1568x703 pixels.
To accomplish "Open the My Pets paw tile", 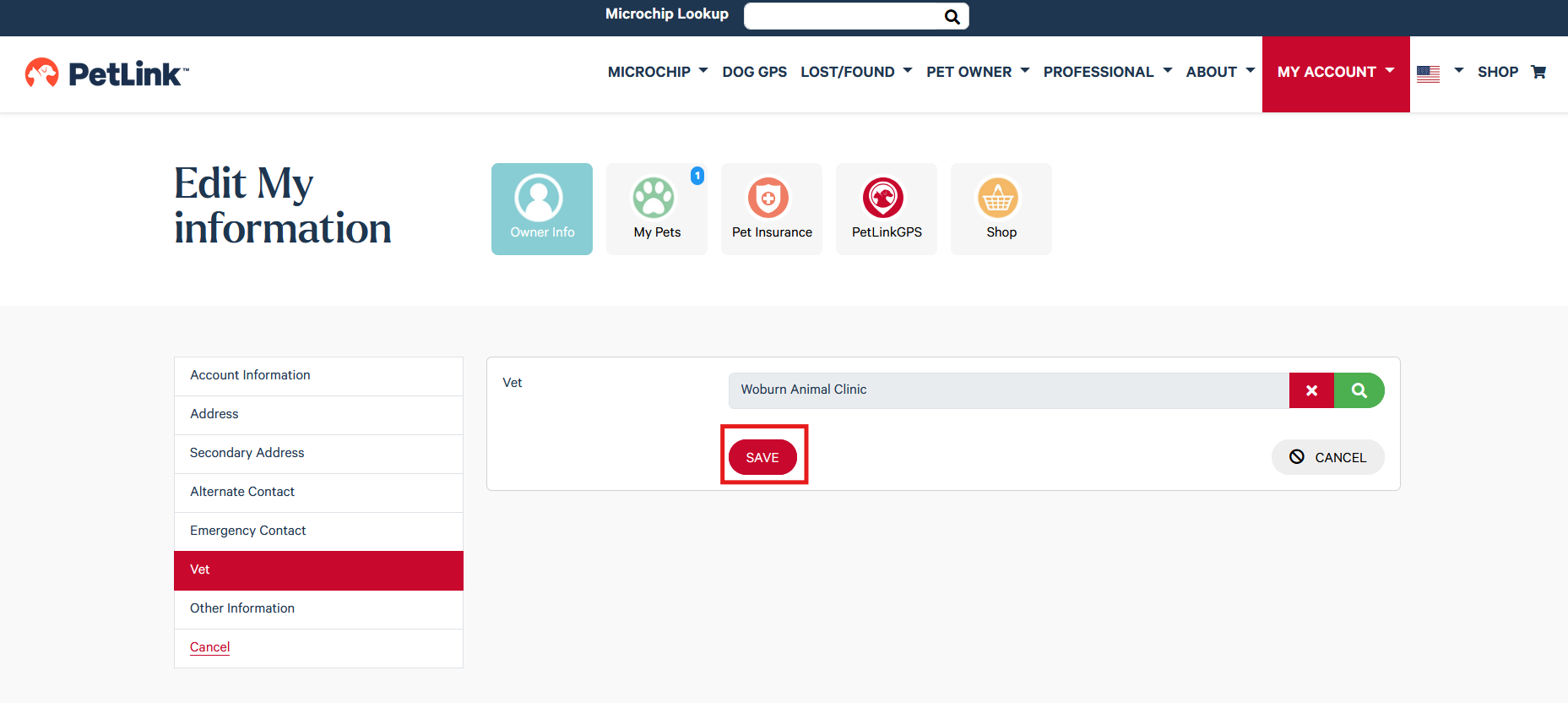I will point(657,209).
